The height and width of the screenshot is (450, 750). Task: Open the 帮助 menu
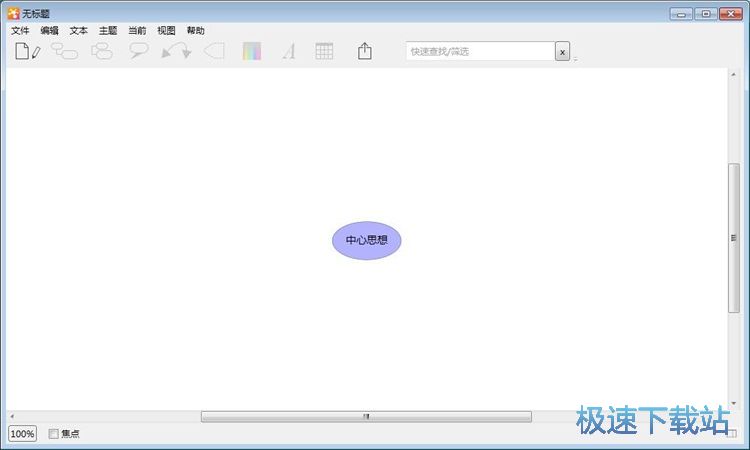(x=195, y=31)
